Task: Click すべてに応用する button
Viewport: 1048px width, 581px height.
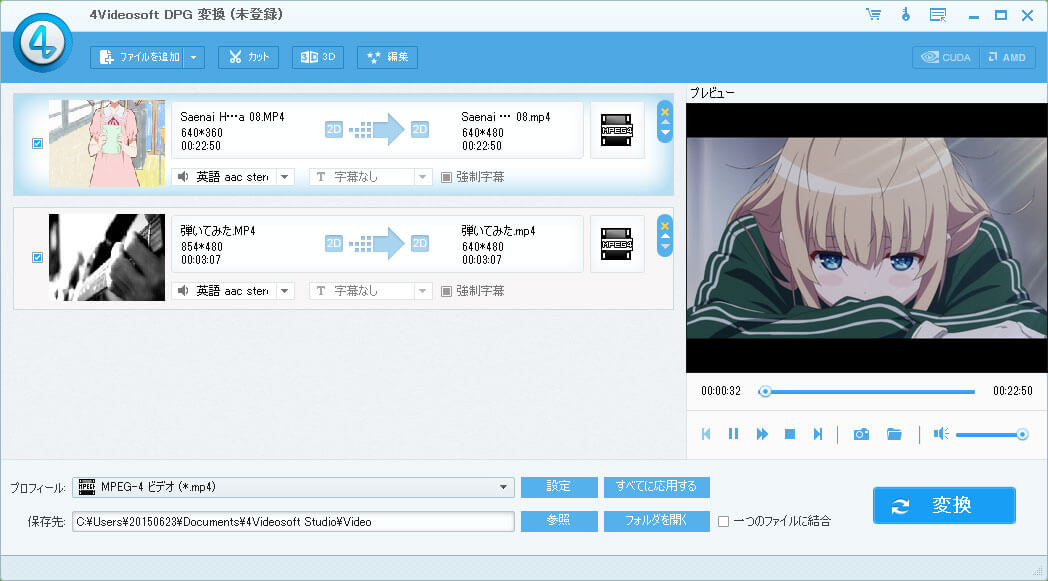Action: 656,487
